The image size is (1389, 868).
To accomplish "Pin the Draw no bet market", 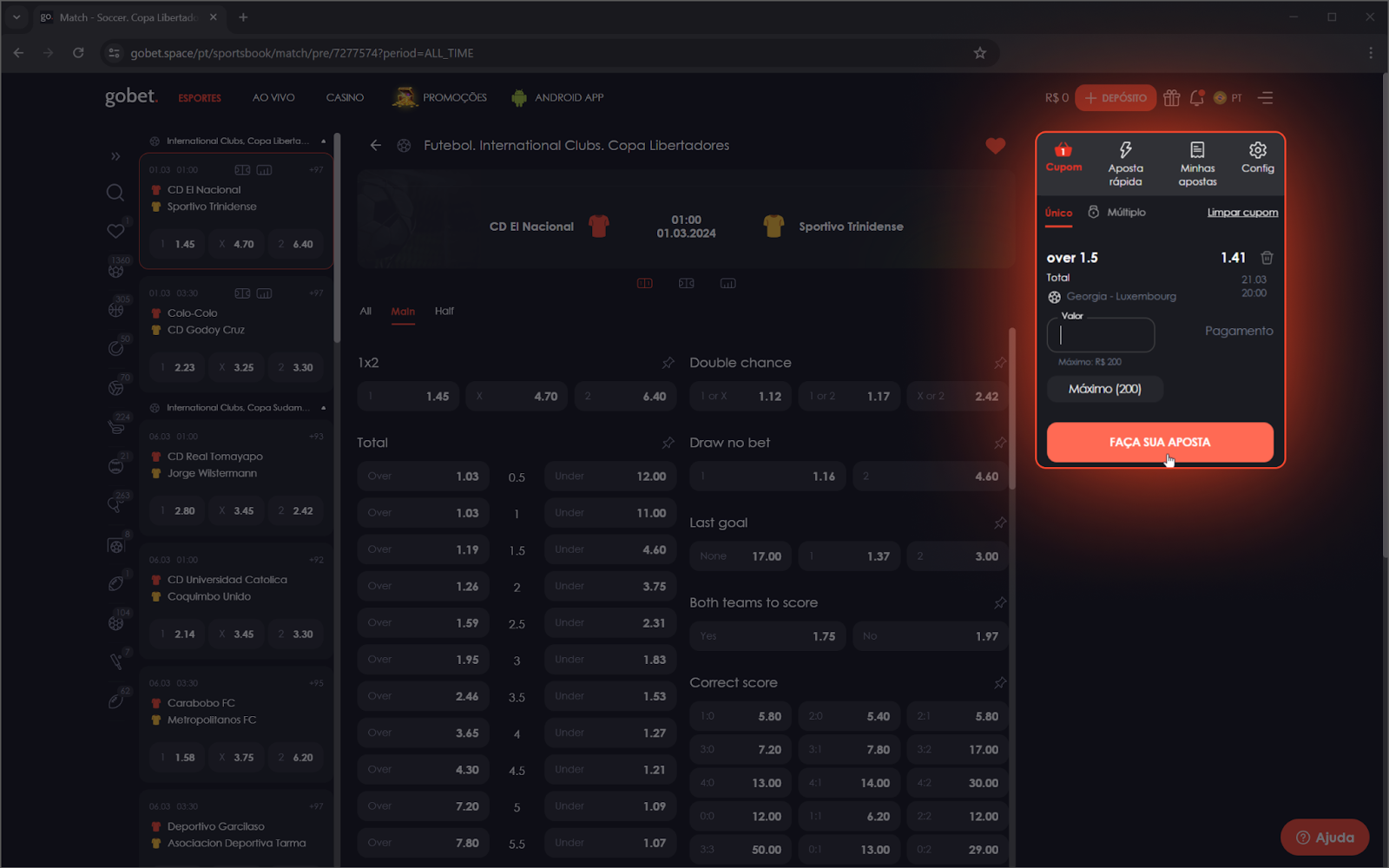I will point(1000,443).
